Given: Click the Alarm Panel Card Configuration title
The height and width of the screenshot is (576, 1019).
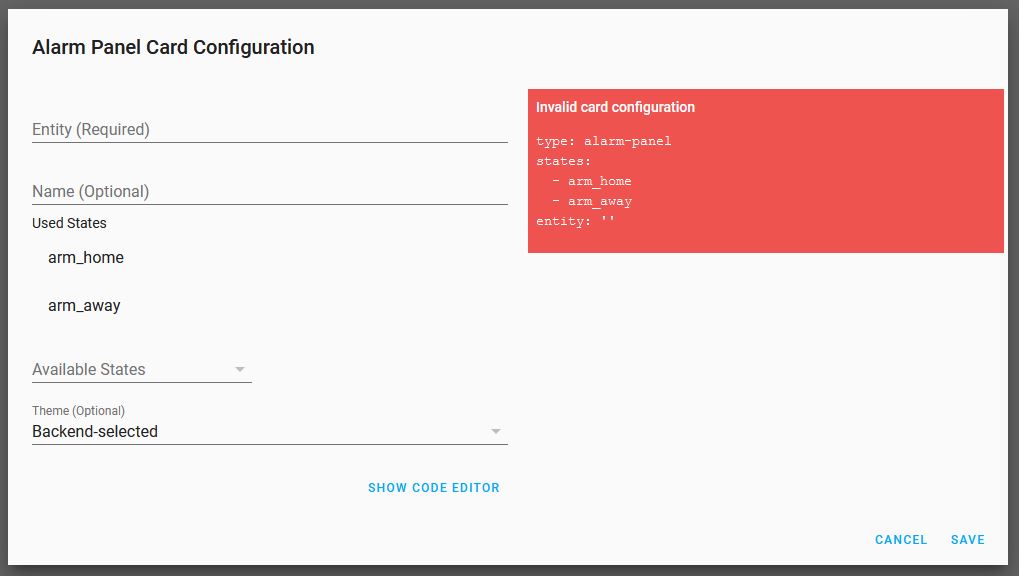Looking at the screenshot, I should coord(173,47).
